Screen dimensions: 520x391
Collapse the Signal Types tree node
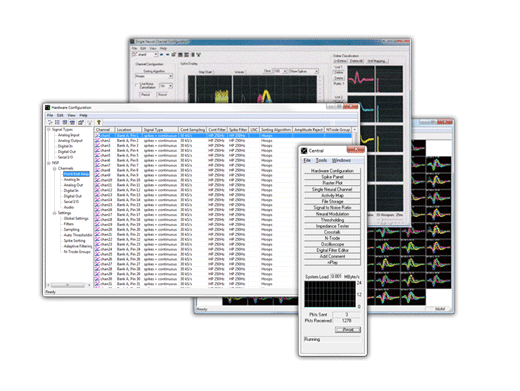(49, 130)
